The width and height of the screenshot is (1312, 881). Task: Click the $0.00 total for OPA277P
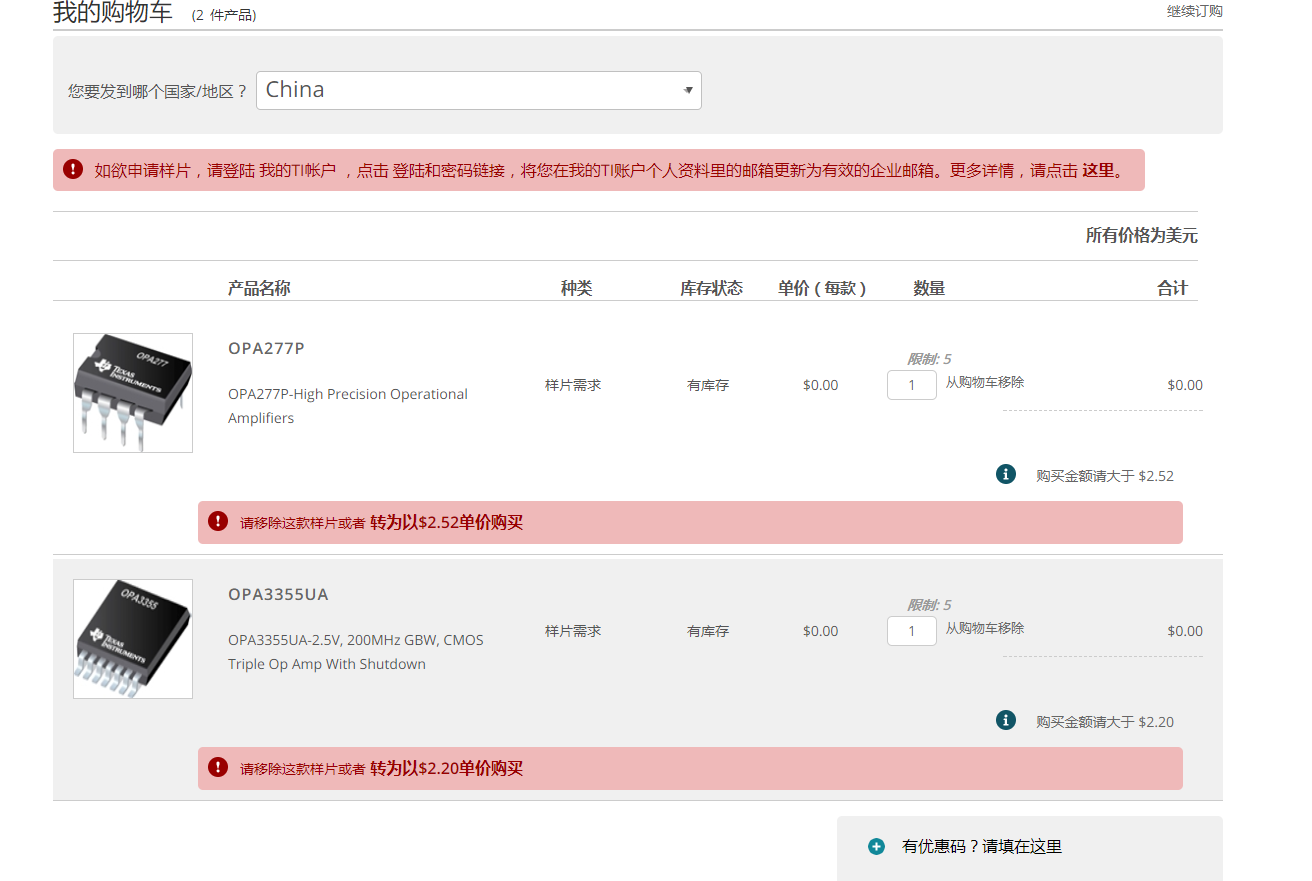point(1185,385)
